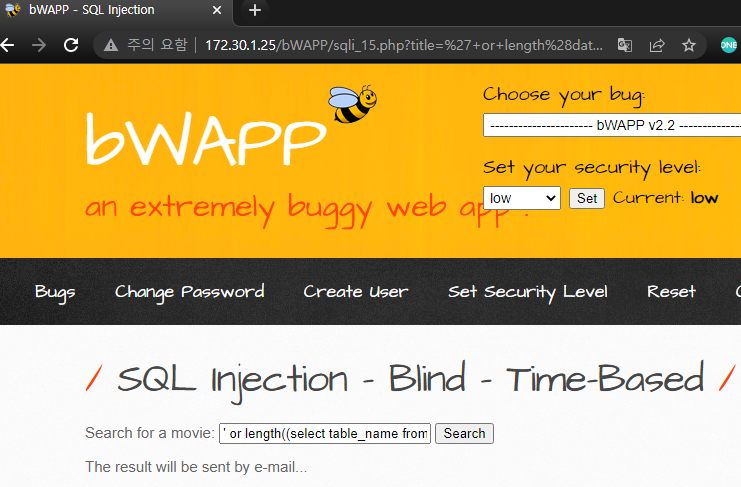Click 'The result will be sent by e-mail...' text

[x=196, y=467]
